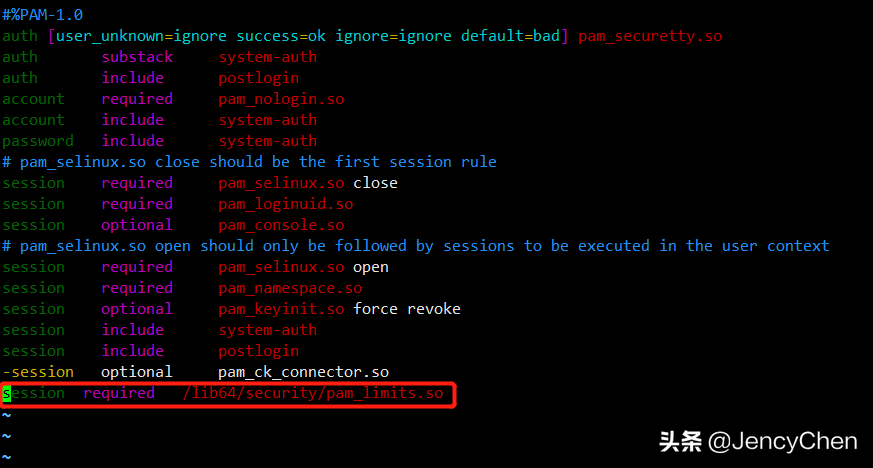Viewport: 873px width, 468px height.
Task: Click the user context comment line
Action: pos(416,246)
